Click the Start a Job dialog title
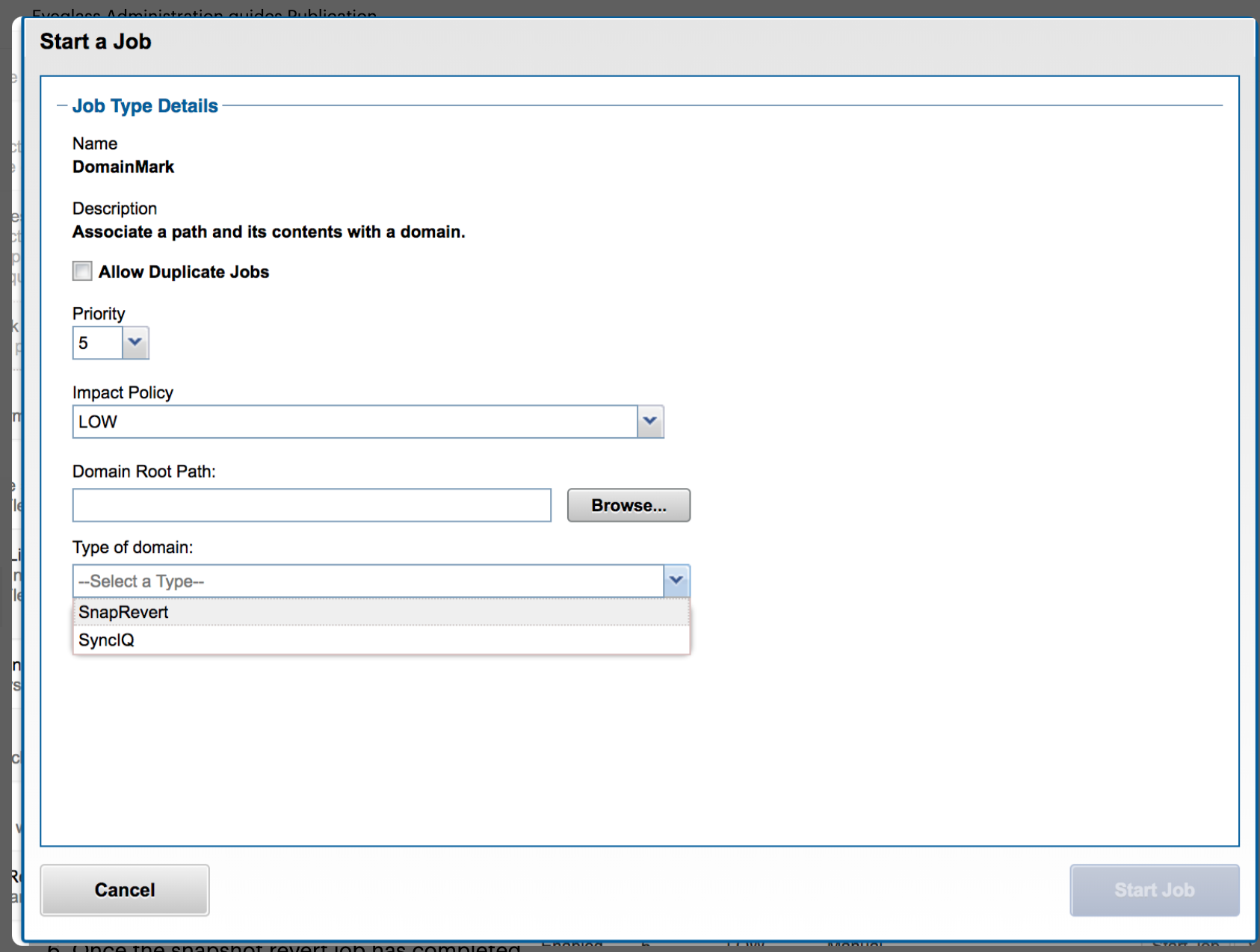 96,42
